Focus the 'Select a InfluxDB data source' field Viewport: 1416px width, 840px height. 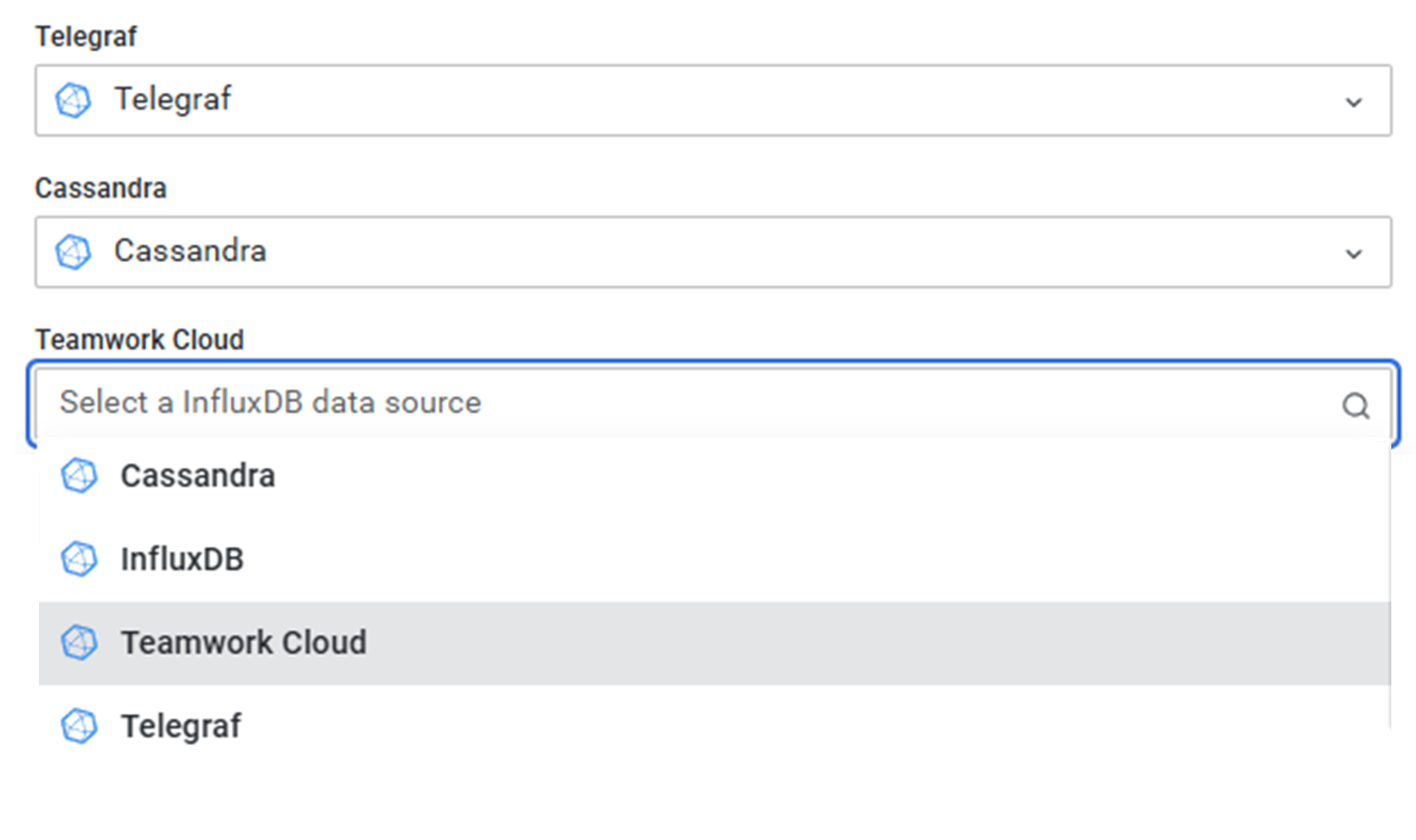tap(665, 403)
